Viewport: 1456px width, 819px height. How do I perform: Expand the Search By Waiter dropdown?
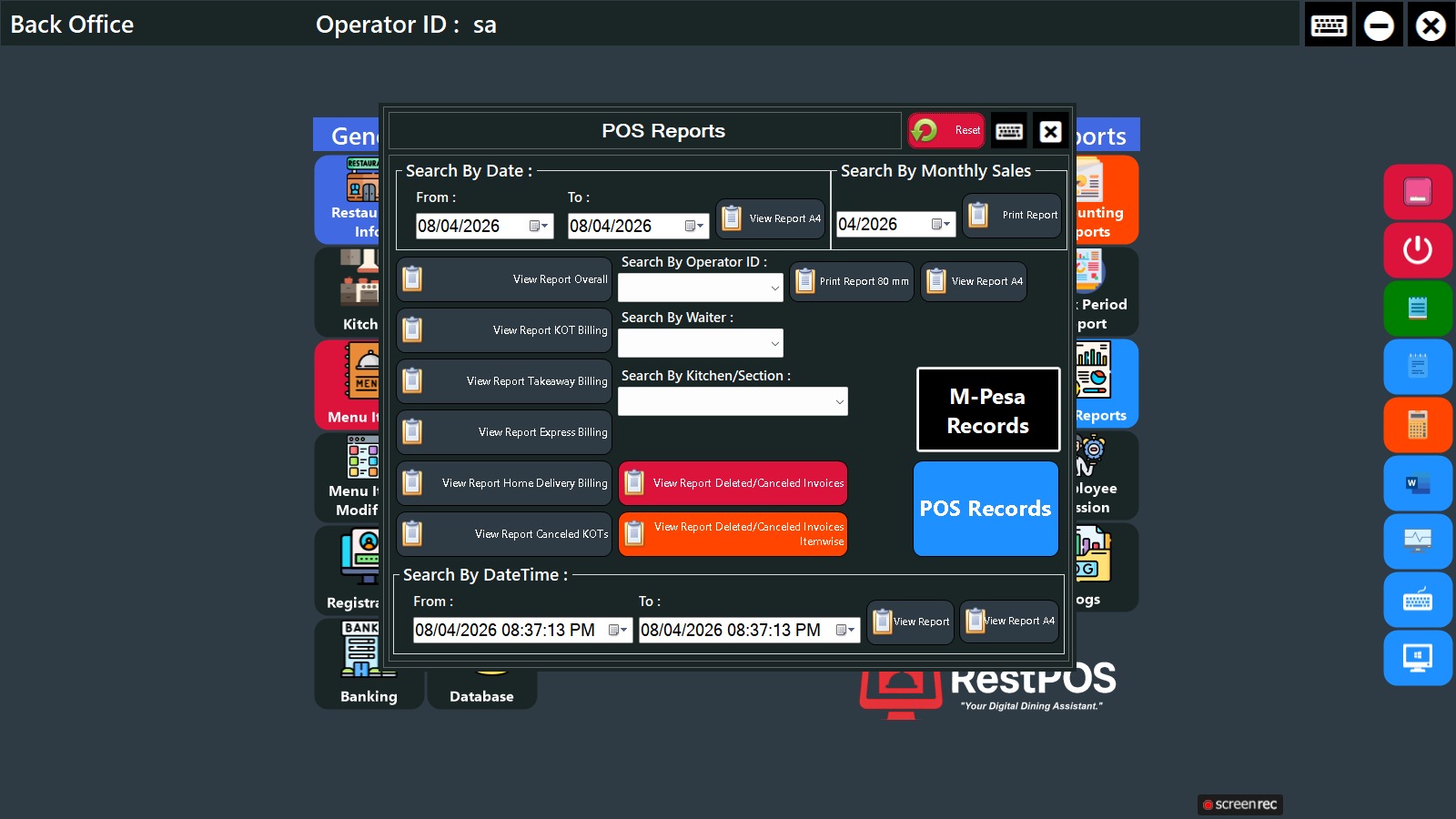[x=774, y=343]
